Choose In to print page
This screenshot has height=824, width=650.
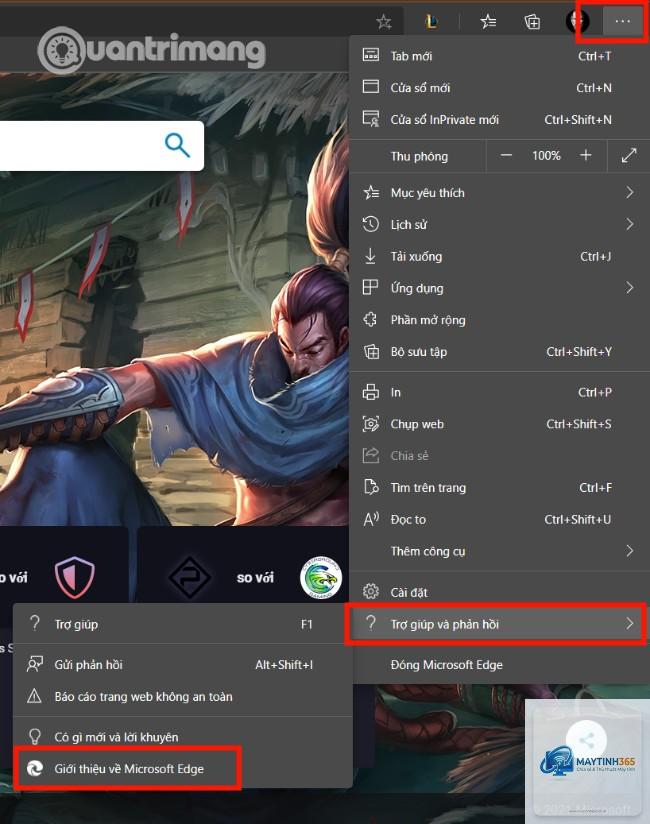[x=499, y=392]
